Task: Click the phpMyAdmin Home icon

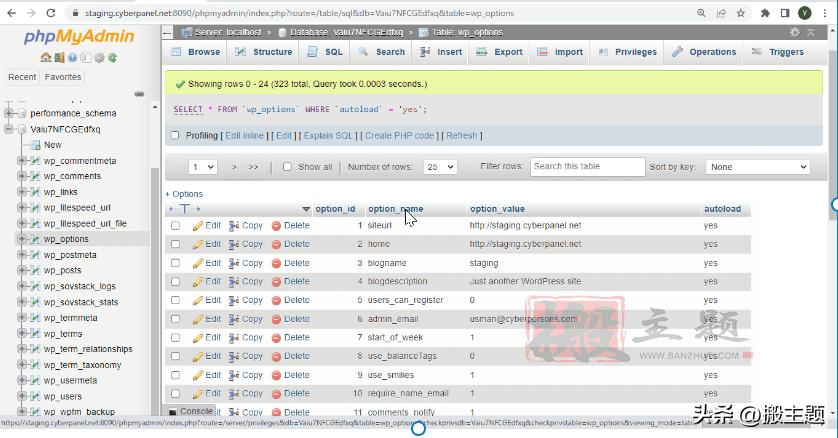Action: (46, 57)
